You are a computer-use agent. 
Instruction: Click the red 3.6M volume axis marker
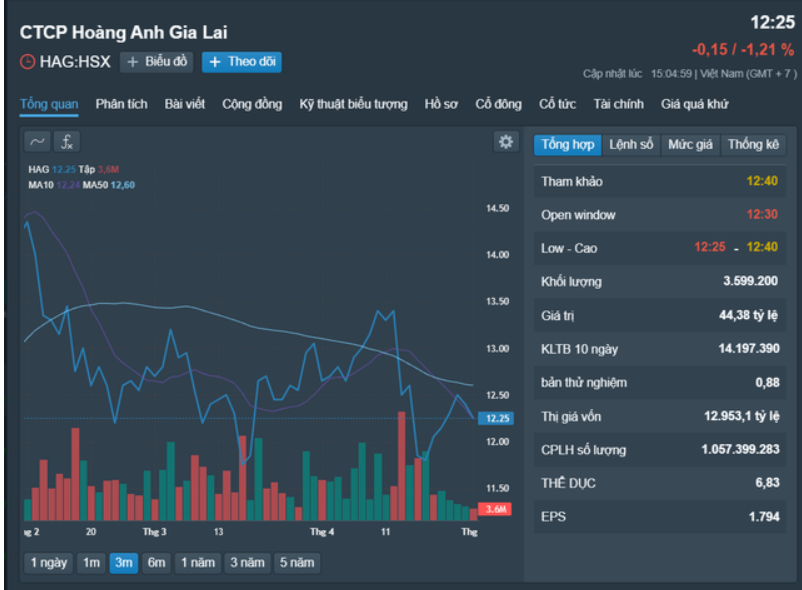pyautogui.click(x=495, y=509)
